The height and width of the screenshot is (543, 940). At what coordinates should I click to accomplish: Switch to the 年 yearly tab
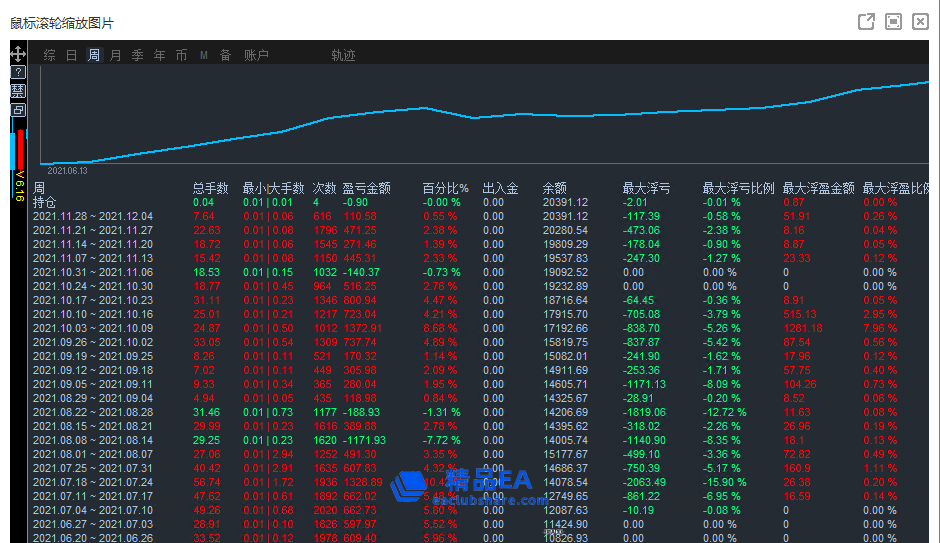point(160,56)
